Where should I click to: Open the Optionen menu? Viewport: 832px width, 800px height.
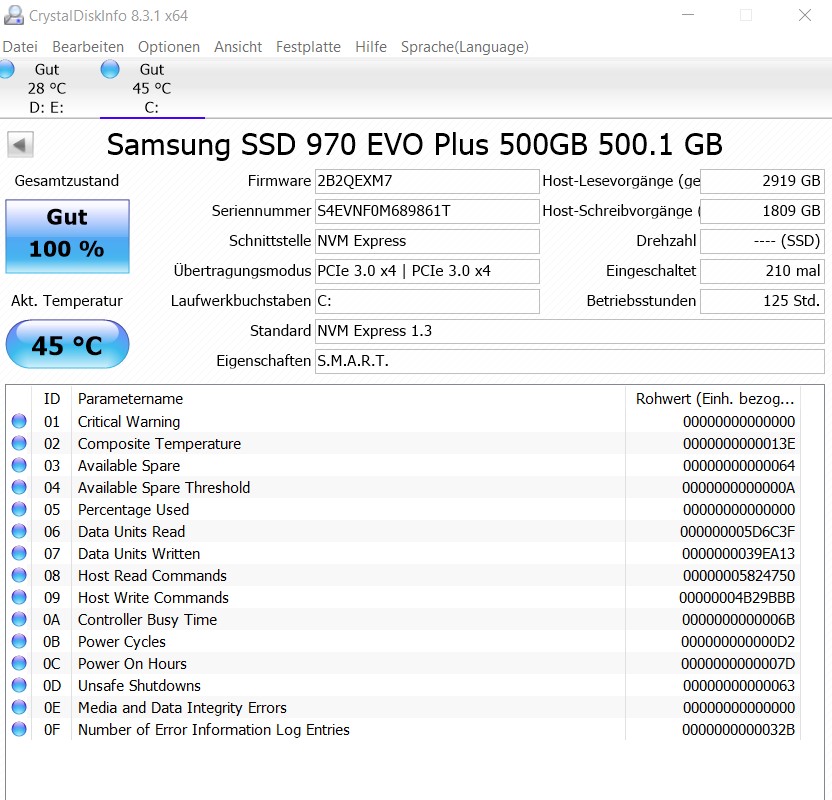tap(169, 47)
